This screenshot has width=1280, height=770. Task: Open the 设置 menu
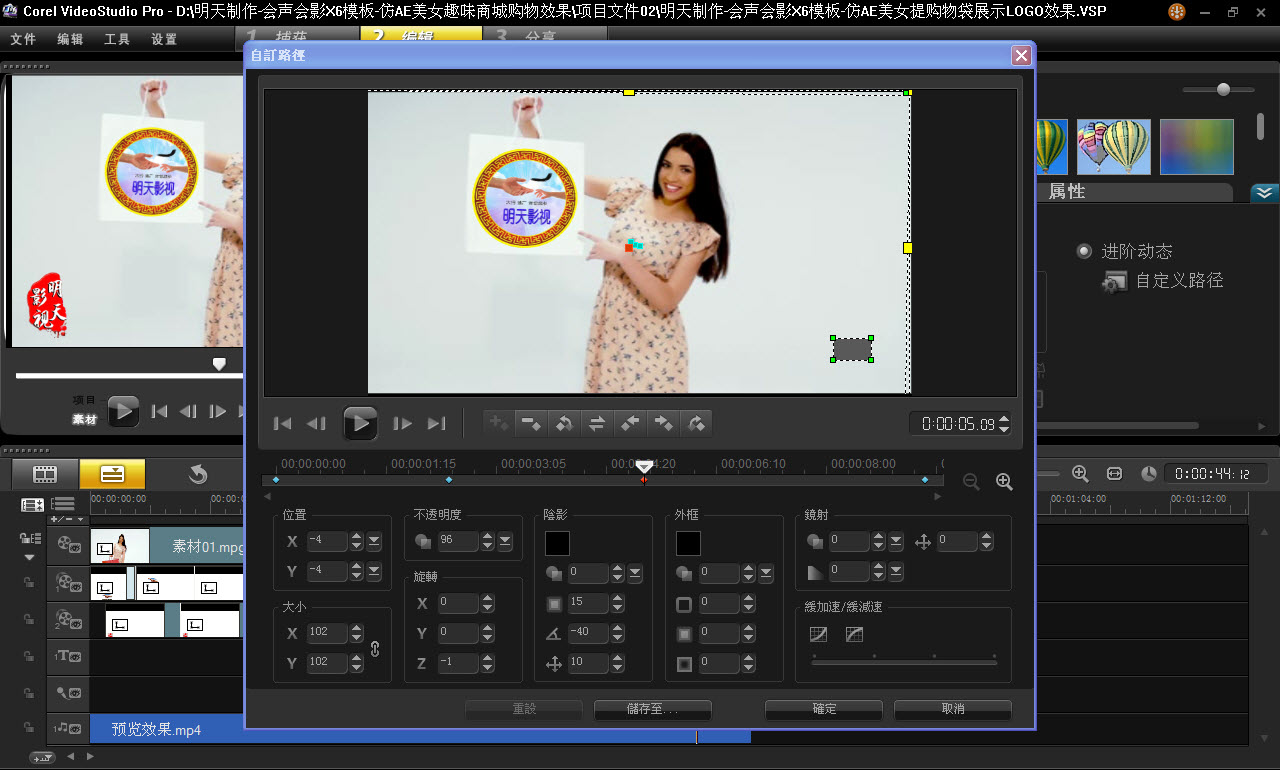pyautogui.click(x=164, y=40)
